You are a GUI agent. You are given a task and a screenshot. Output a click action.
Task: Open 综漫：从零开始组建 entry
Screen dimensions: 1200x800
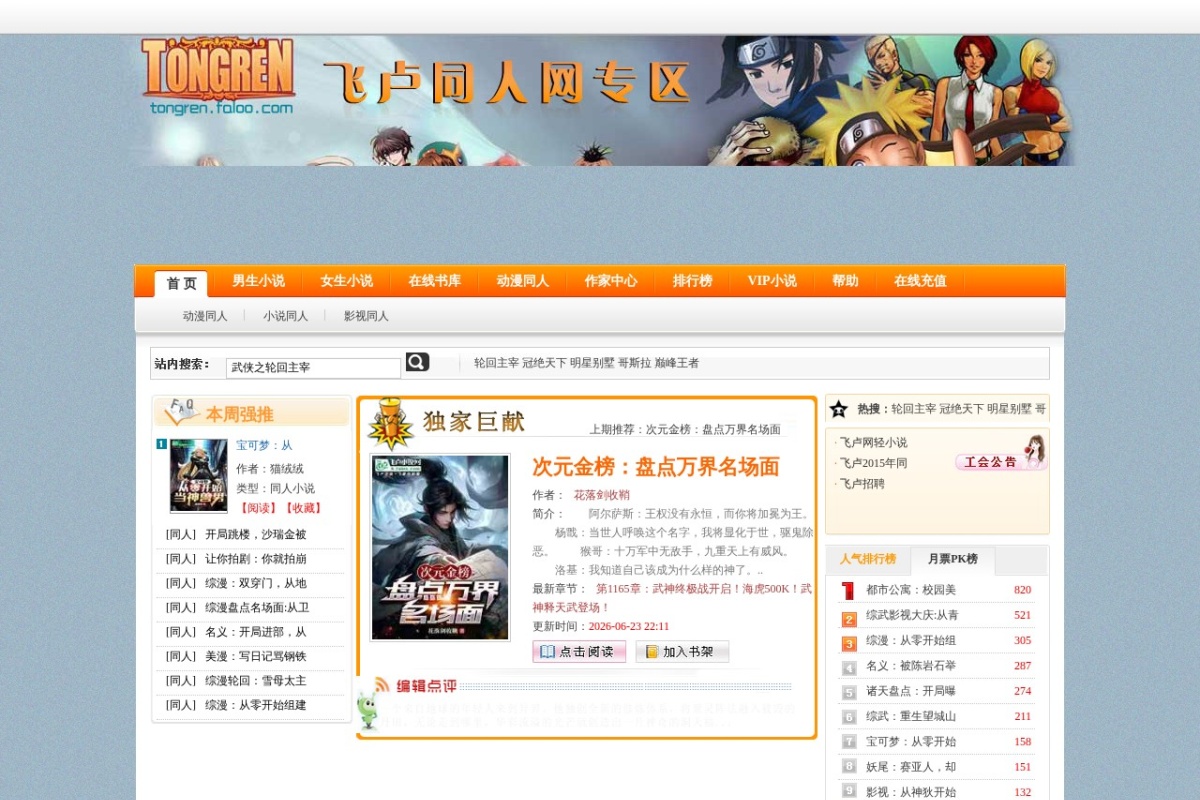coord(256,705)
